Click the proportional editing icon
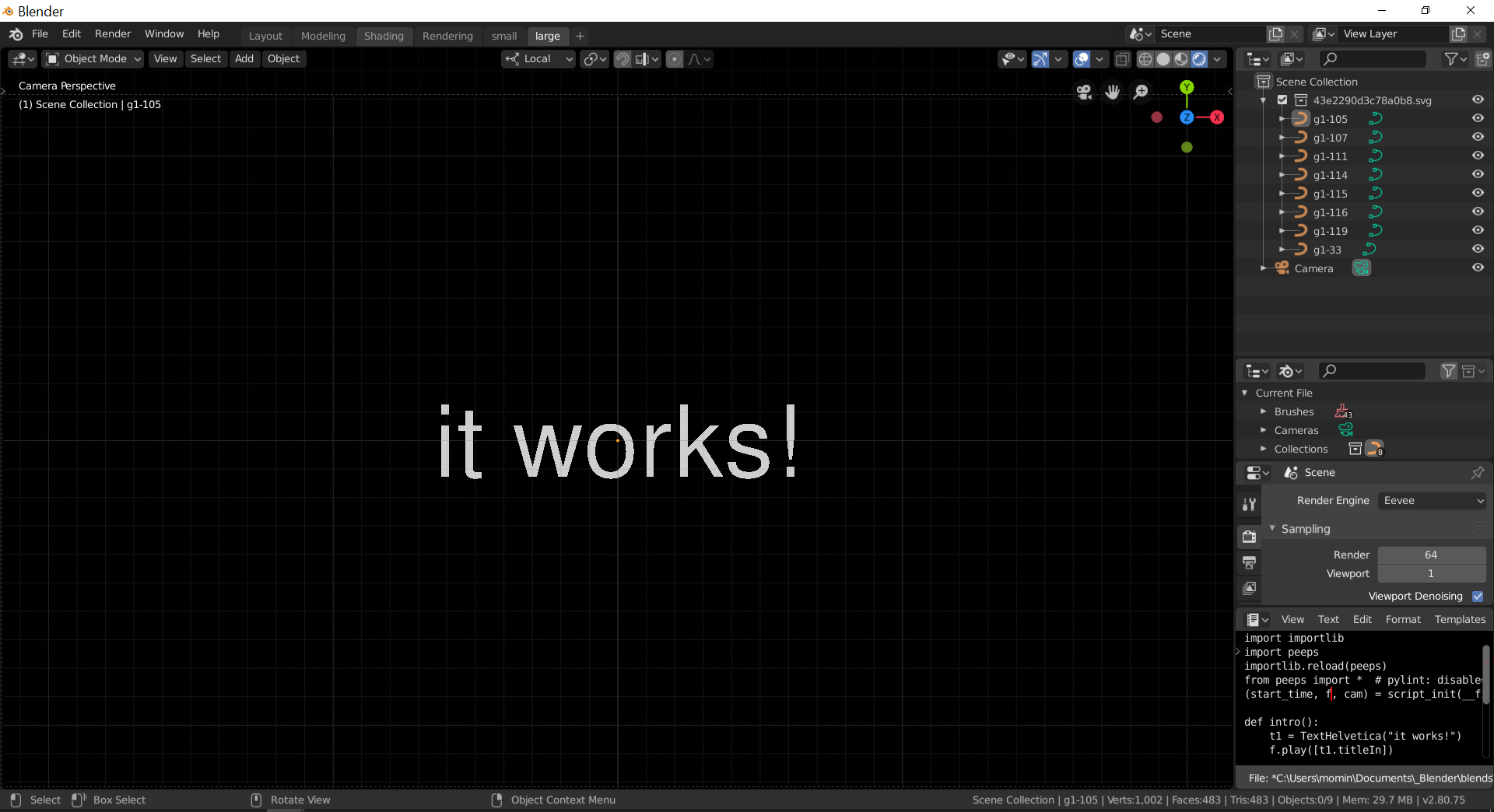 tap(674, 58)
